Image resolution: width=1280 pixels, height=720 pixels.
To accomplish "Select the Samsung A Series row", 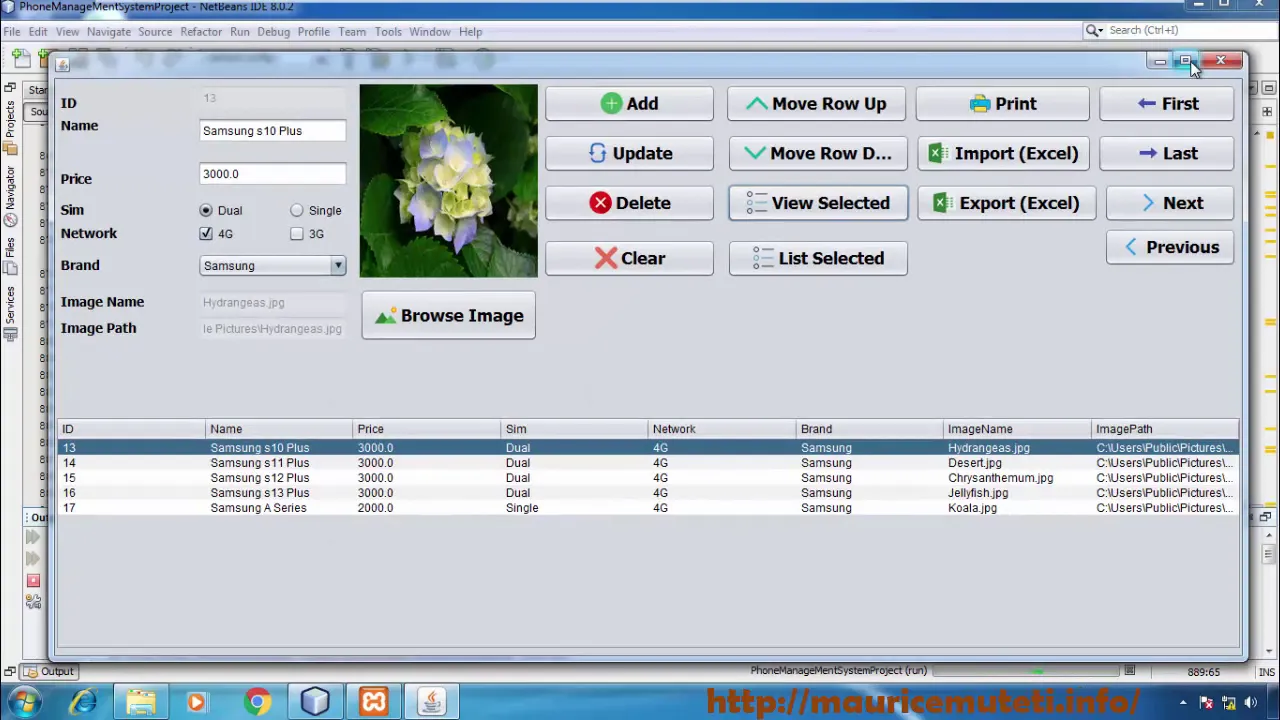I will tap(648, 508).
